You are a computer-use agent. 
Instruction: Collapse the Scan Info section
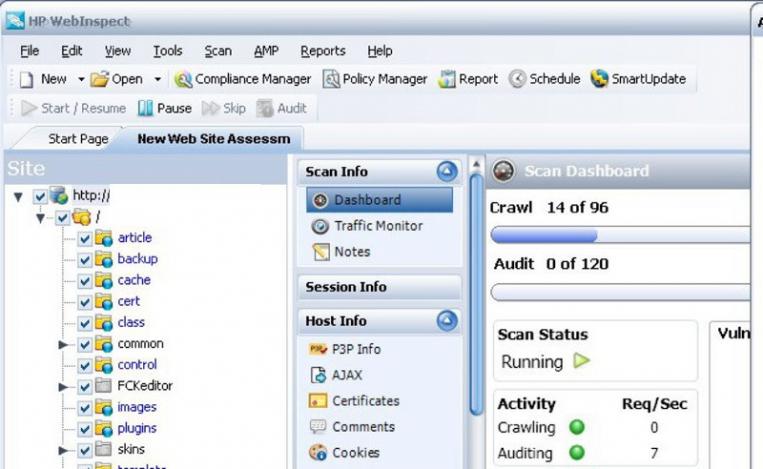point(447,172)
